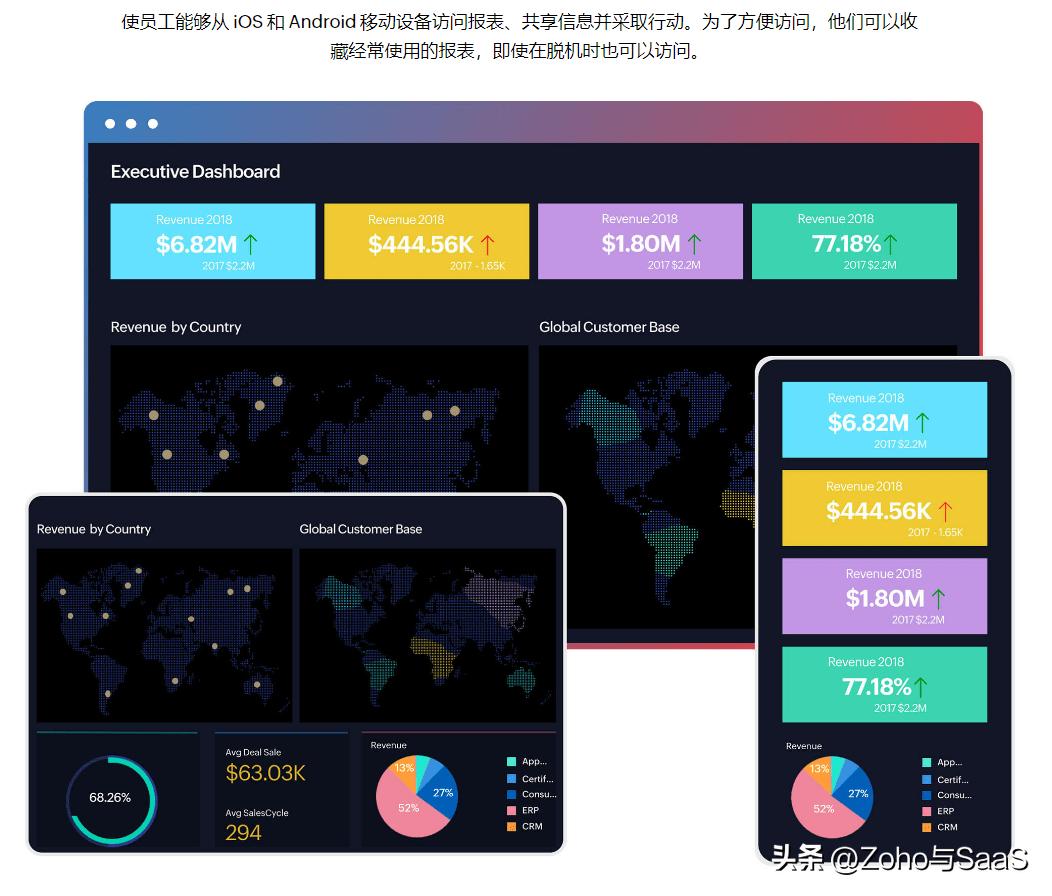Screen dimensions: 1052x896
Task: Click the Certif... legend swatch on the phone
Action: [x=927, y=779]
